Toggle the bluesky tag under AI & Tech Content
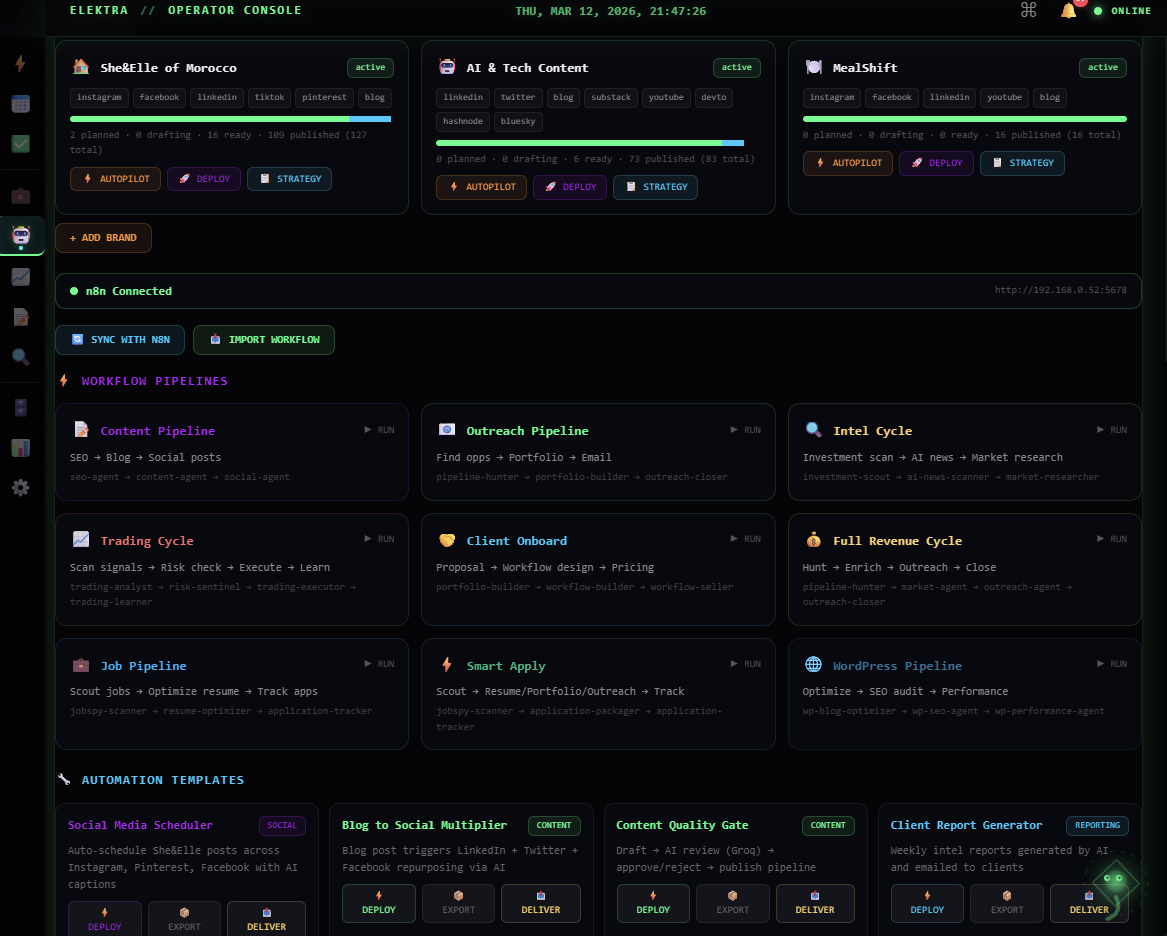The width and height of the screenshot is (1167, 936). click(518, 120)
